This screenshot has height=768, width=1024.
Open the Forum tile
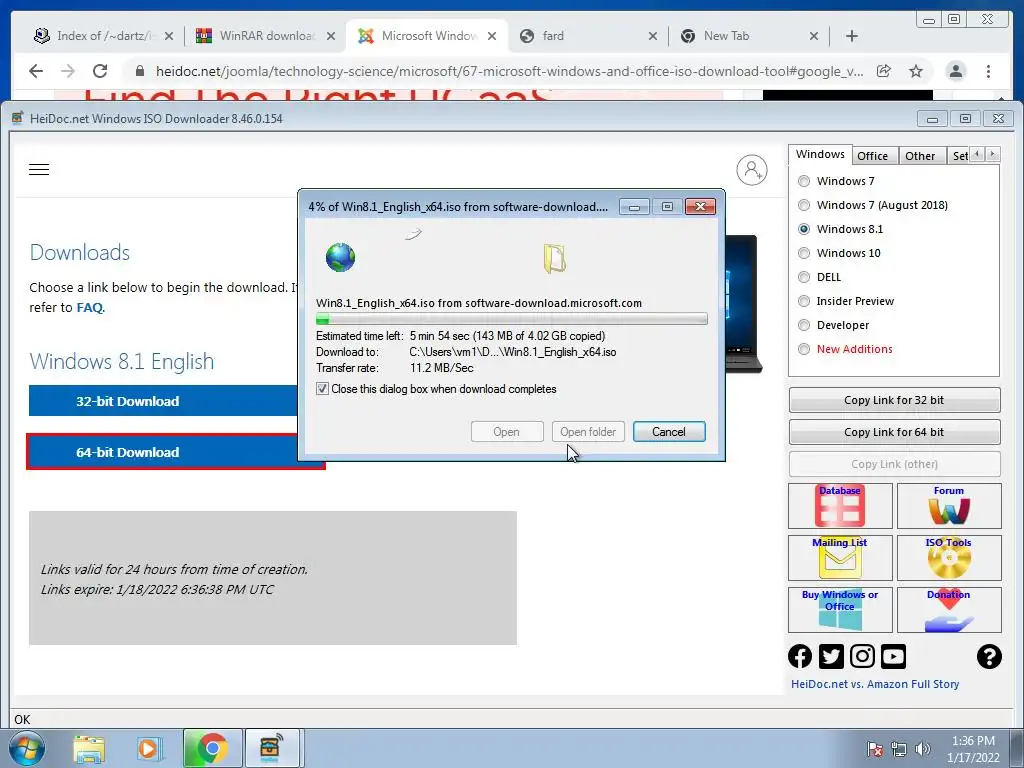pyautogui.click(x=949, y=506)
